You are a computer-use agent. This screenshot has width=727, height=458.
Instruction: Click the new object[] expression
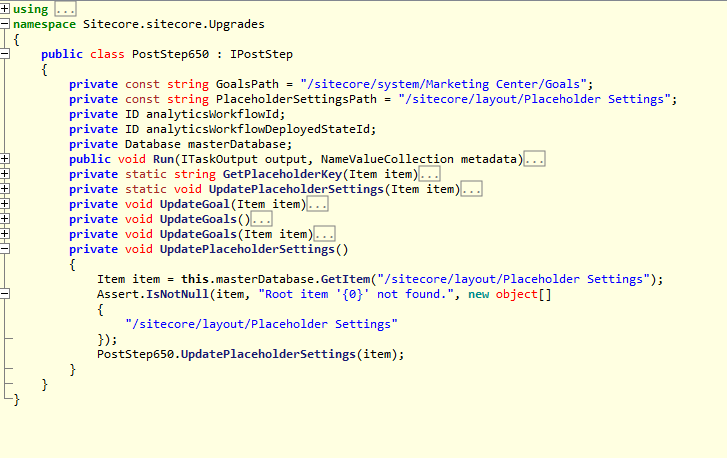pyautogui.click(x=510, y=294)
